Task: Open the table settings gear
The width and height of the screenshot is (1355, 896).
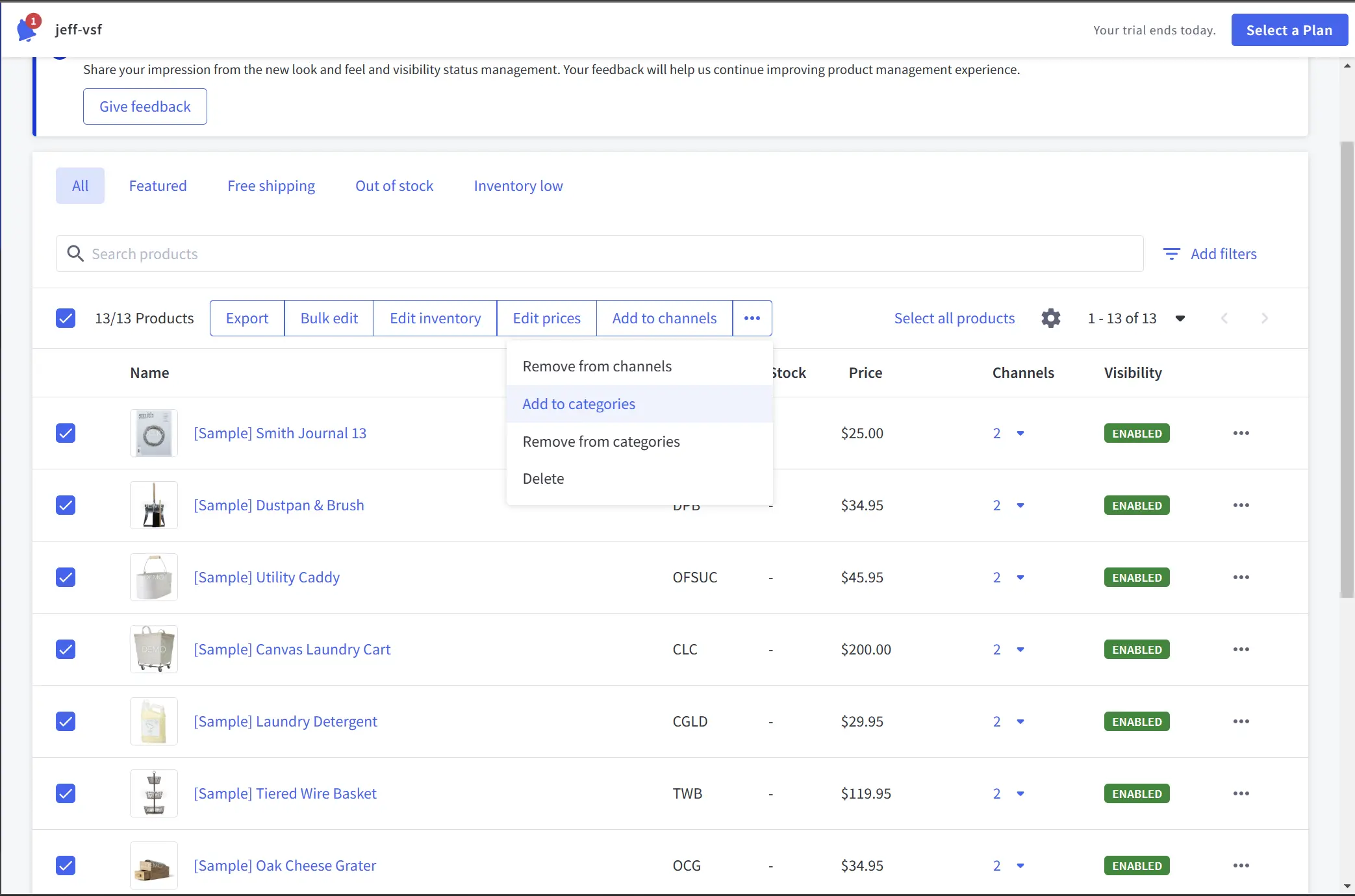Action: pos(1050,318)
